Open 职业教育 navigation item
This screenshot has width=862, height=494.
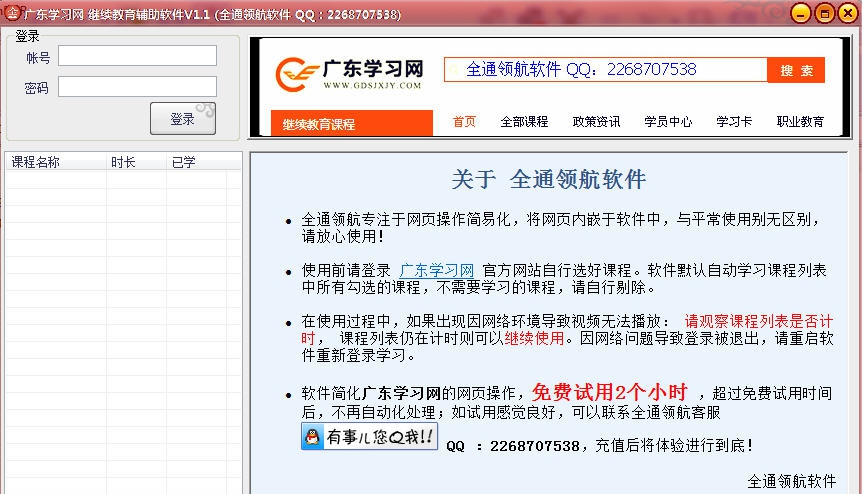click(800, 121)
